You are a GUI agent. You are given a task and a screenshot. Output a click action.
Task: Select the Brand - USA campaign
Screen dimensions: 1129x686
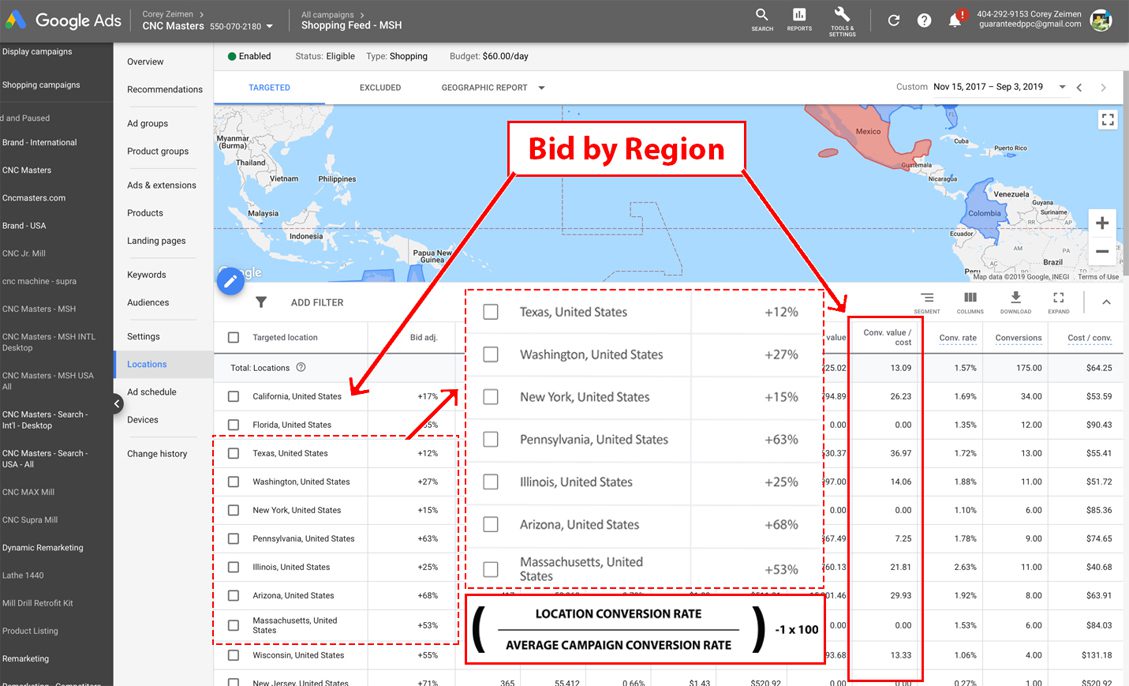(x=24, y=226)
